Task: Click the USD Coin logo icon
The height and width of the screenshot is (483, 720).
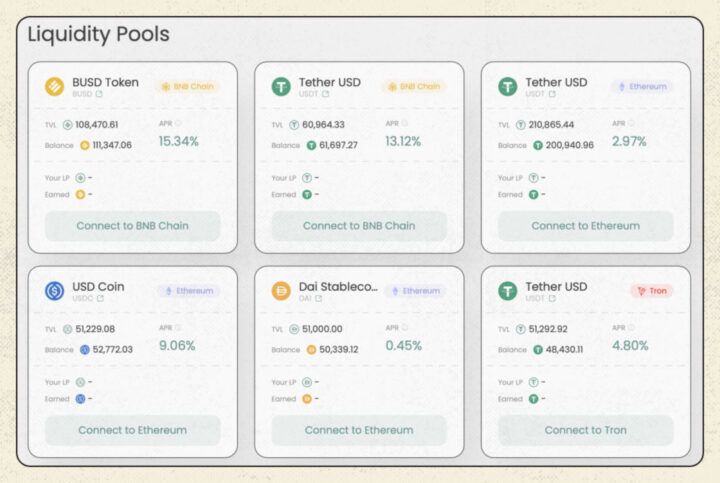Action: (x=54, y=291)
